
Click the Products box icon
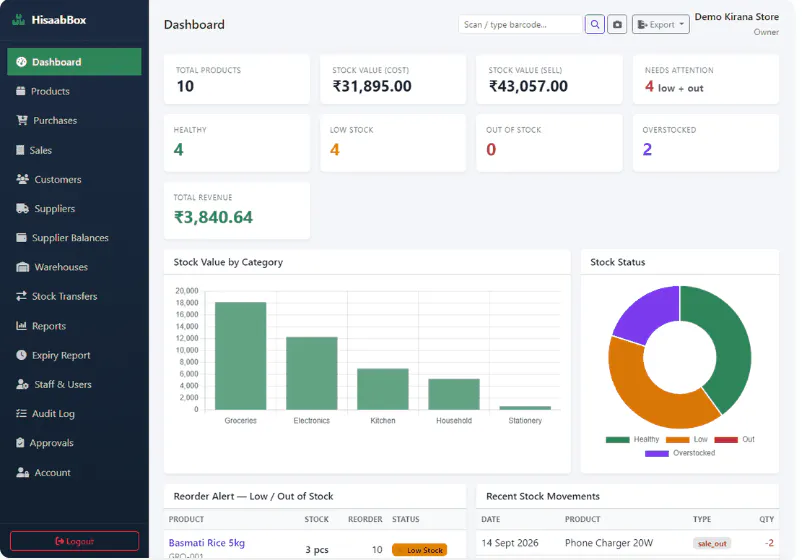tap(20, 91)
